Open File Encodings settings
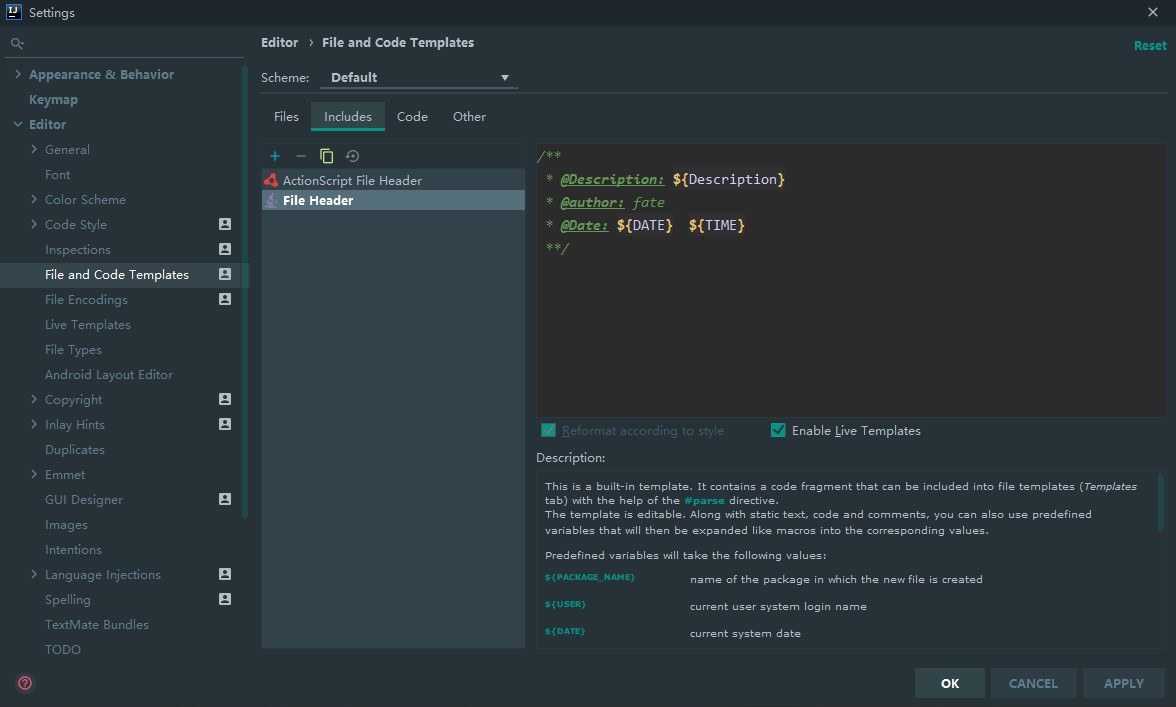This screenshot has height=707, width=1176. pos(86,299)
